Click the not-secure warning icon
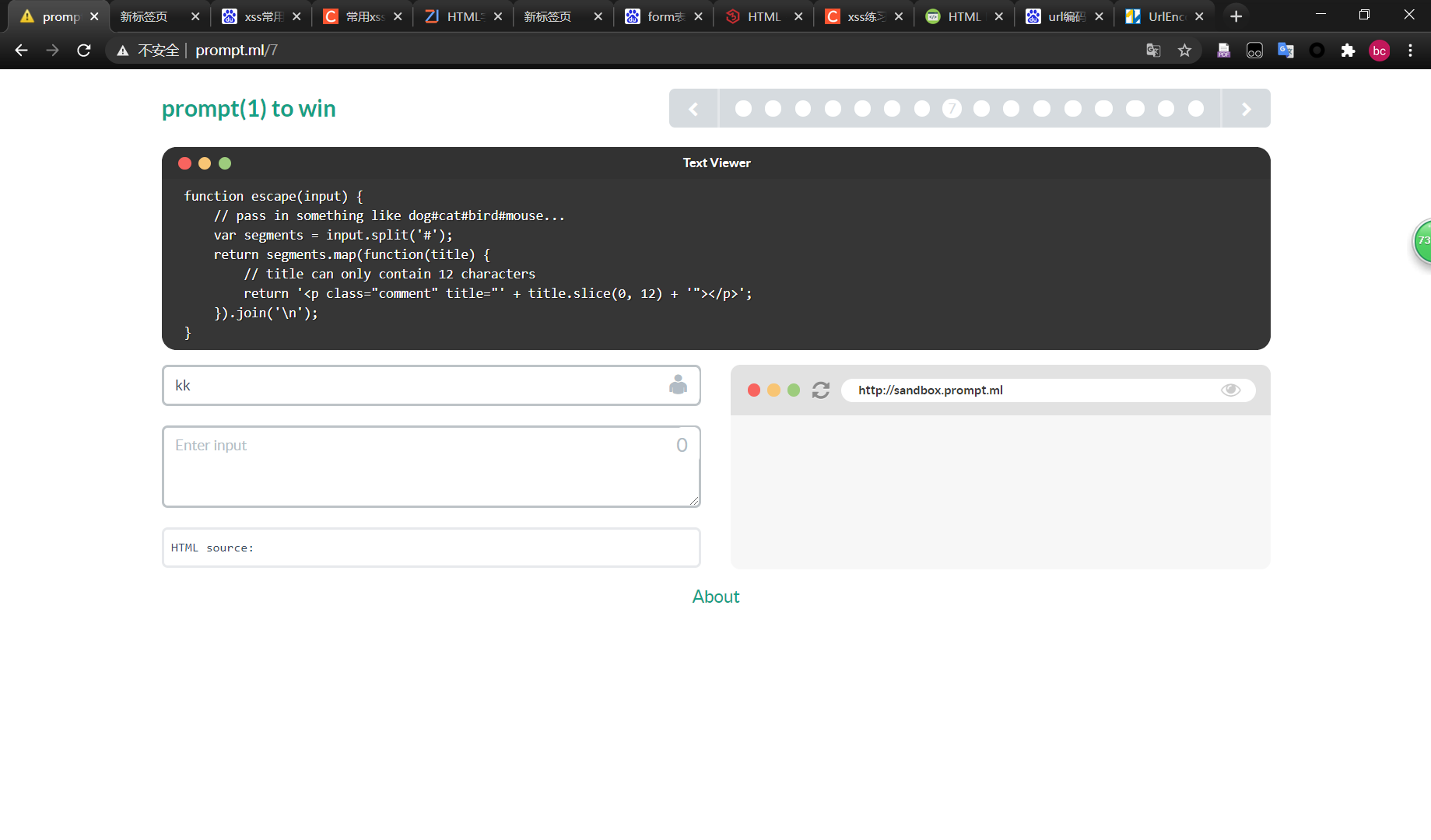Viewport: 1431px width, 840px height. 123,51
